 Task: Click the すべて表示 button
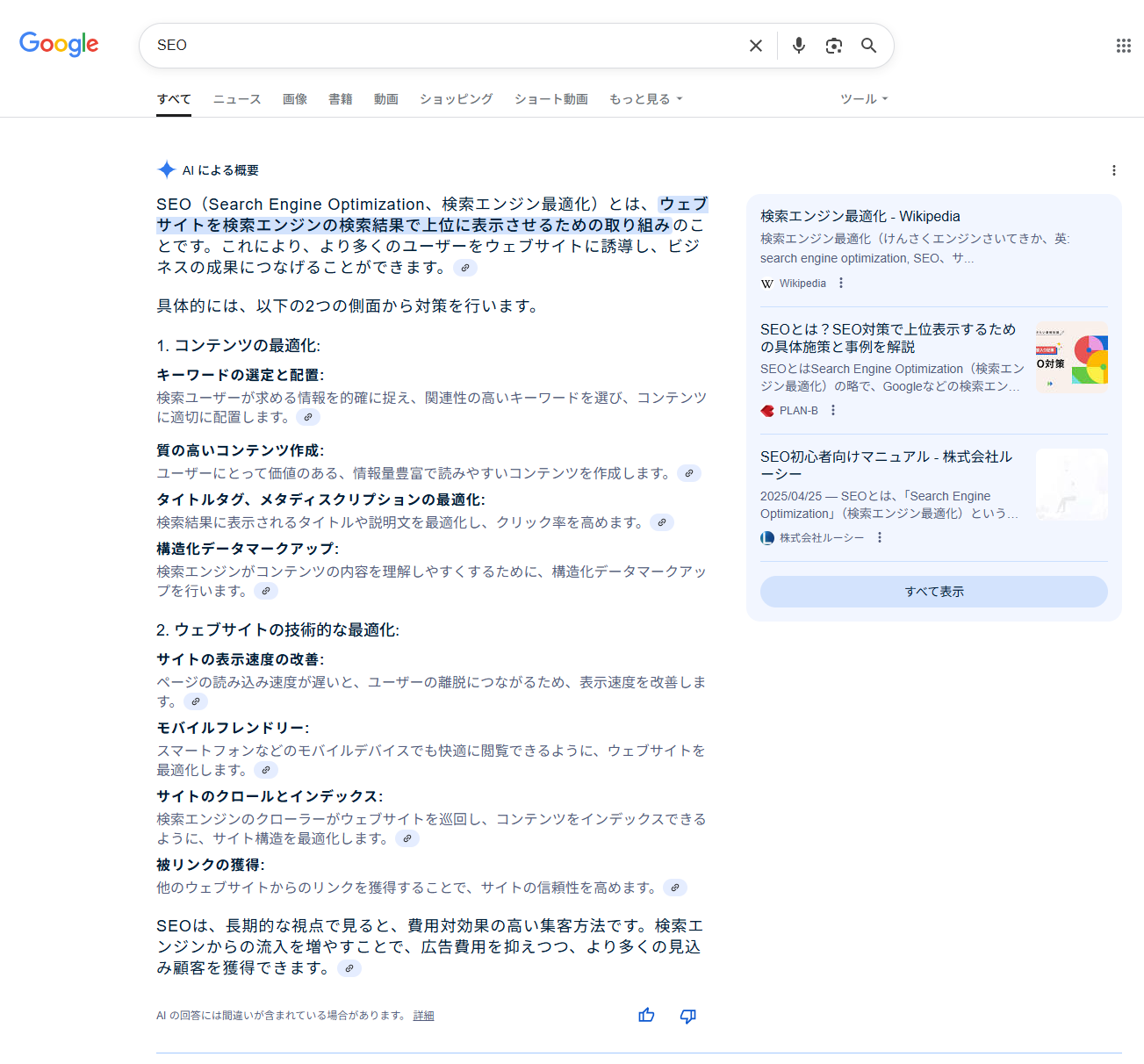pos(934,592)
